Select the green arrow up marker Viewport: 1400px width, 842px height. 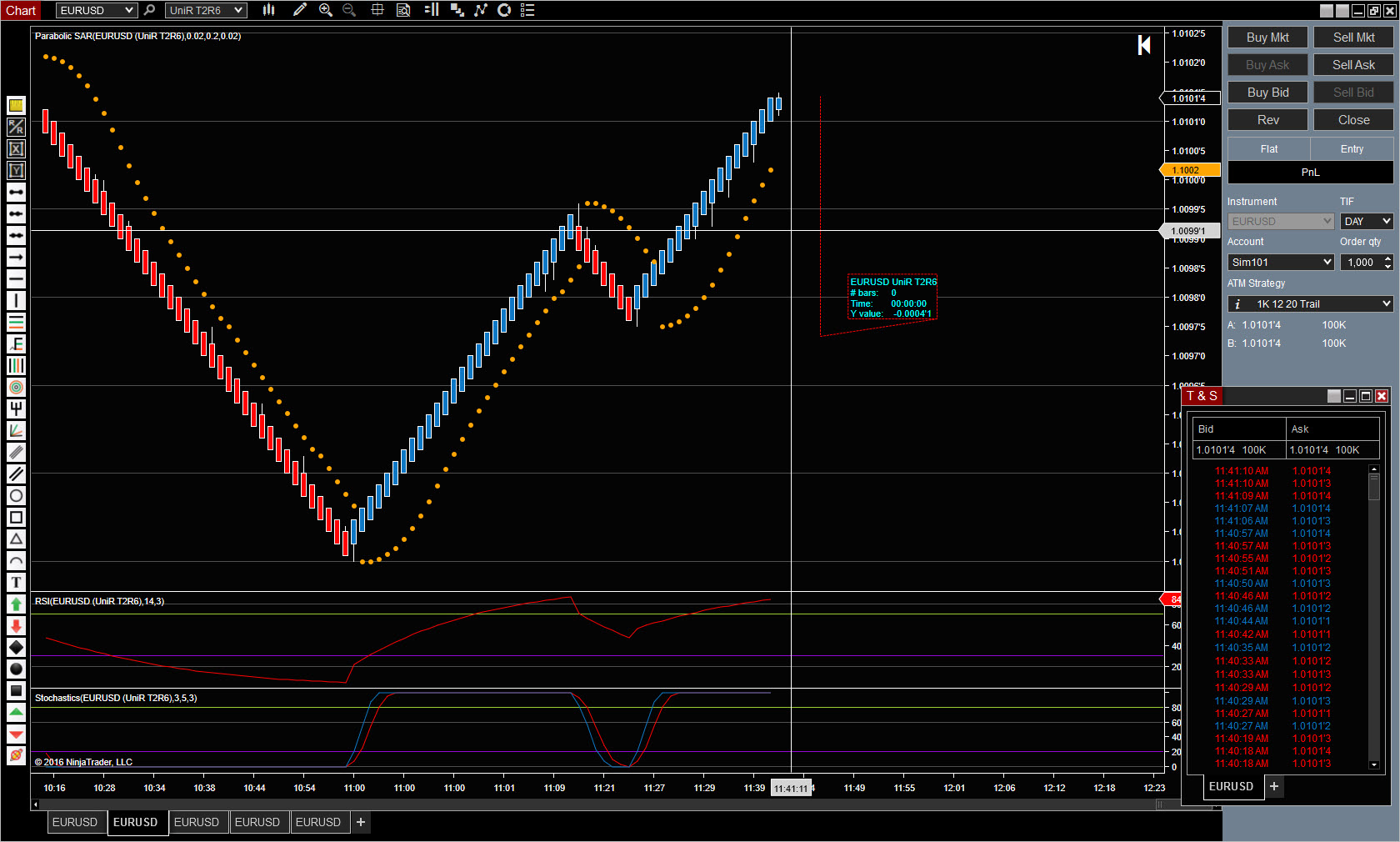click(16, 604)
